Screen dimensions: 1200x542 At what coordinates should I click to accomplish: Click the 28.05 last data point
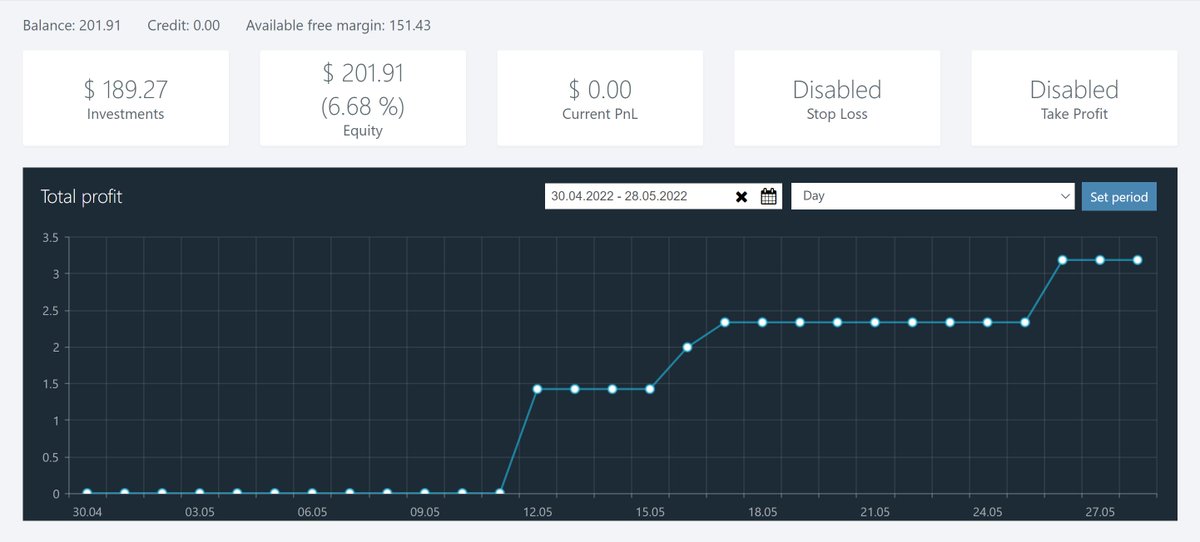click(x=1137, y=260)
